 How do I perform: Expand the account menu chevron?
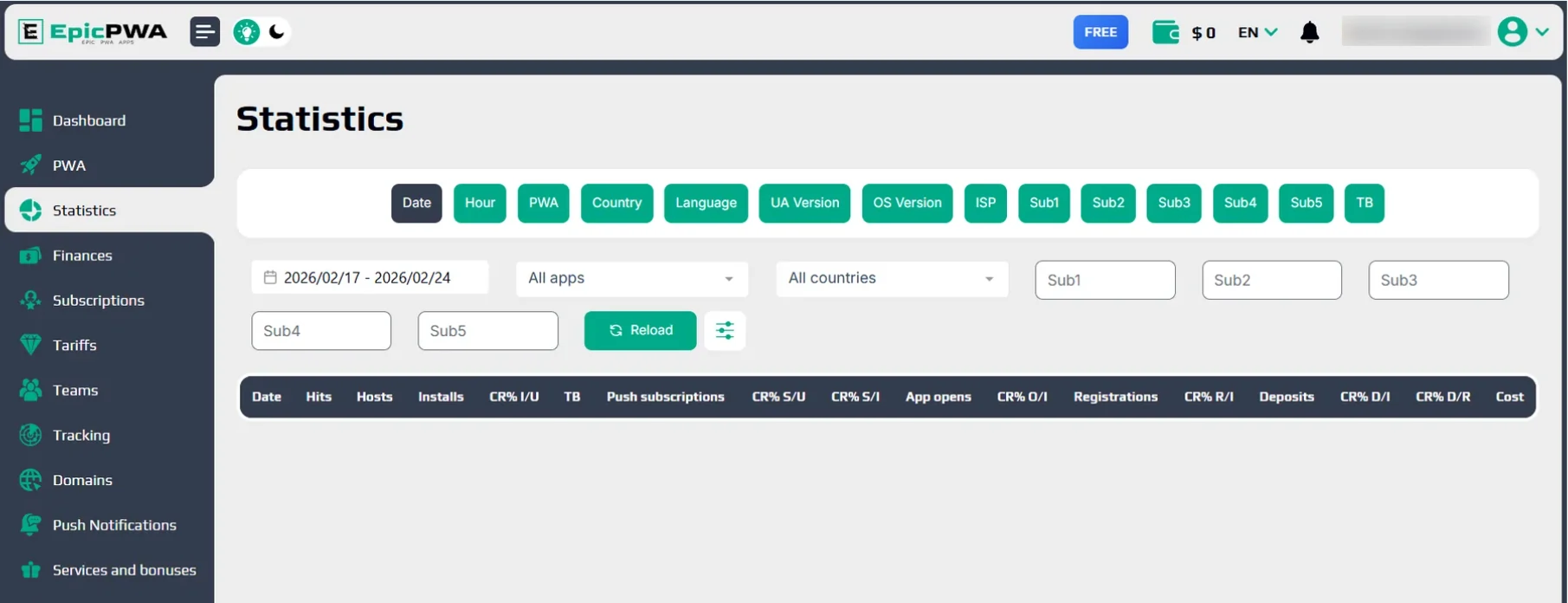pos(1542,32)
